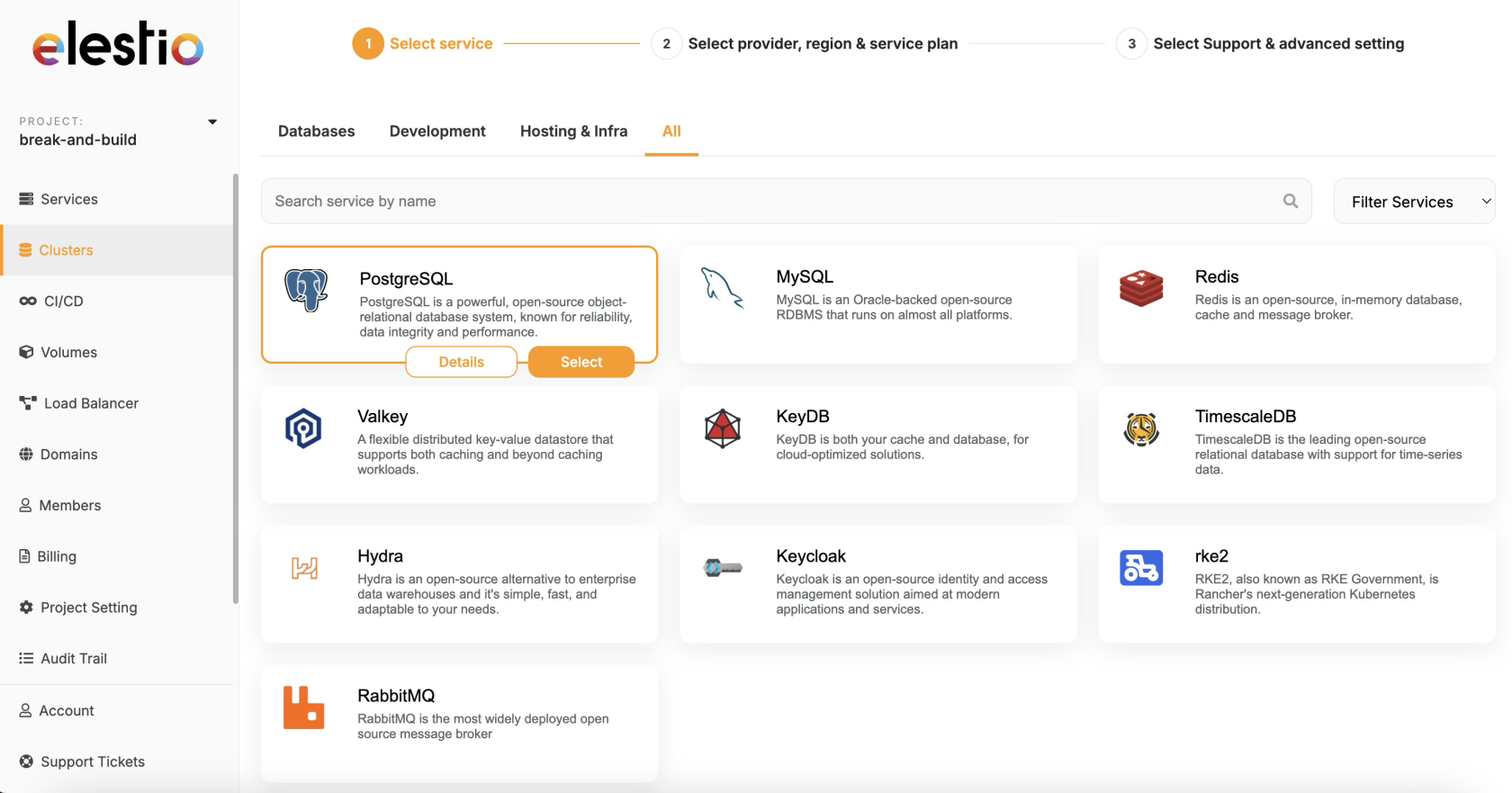Open the Filter Services dropdown
Image resolution: width=1512 pixels, height=793 pixels.
click(1413, 202)
